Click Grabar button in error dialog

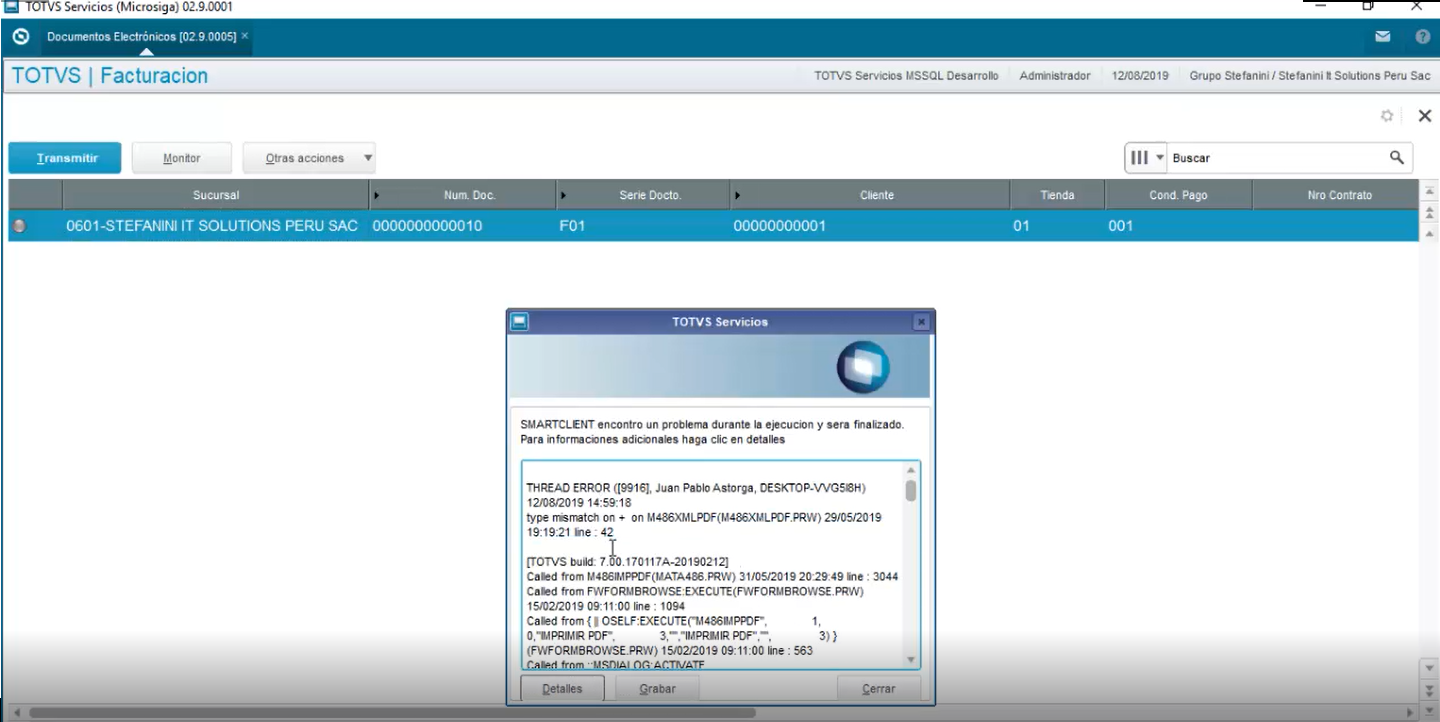(x=657, y=688)
